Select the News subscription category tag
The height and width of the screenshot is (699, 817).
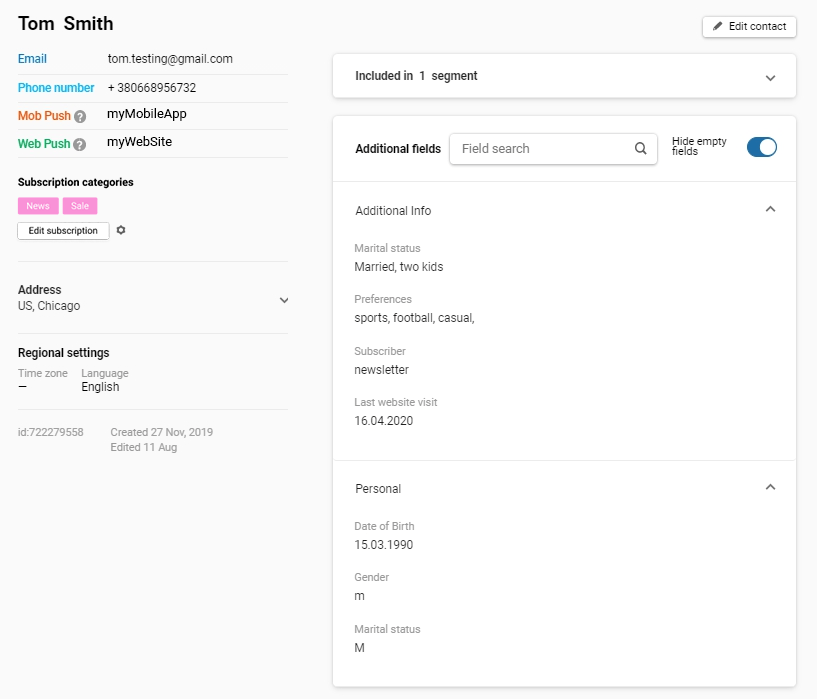38,206
